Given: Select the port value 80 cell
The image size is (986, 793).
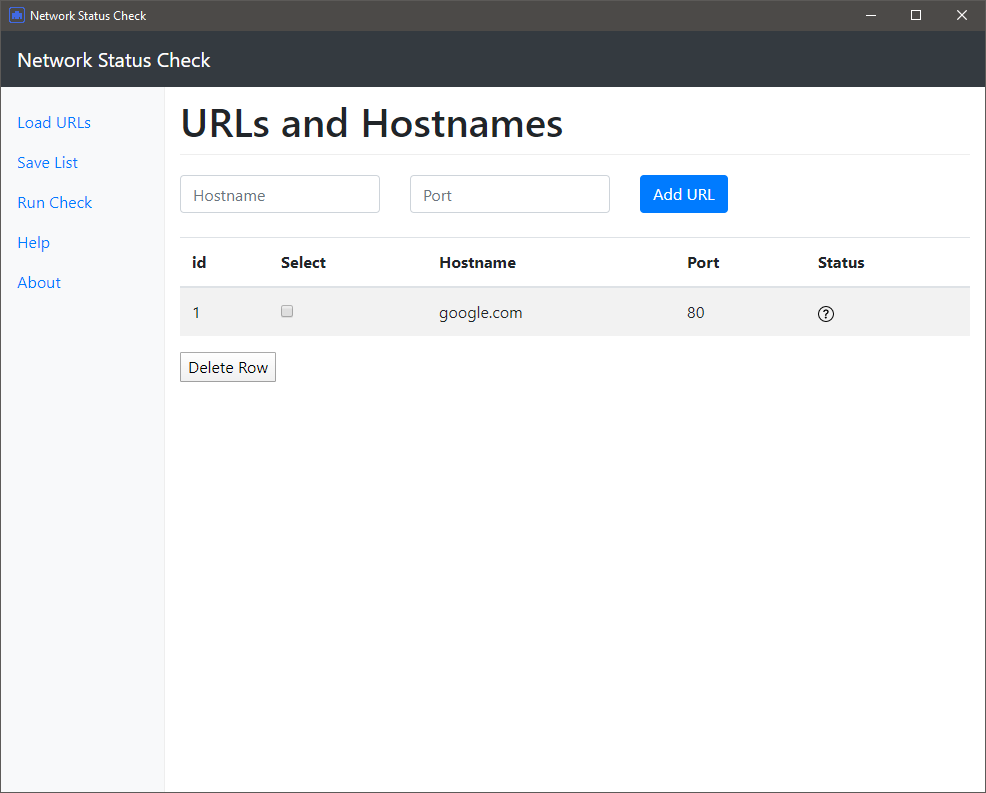Looking at the screenshot, I should pos(695,313).
